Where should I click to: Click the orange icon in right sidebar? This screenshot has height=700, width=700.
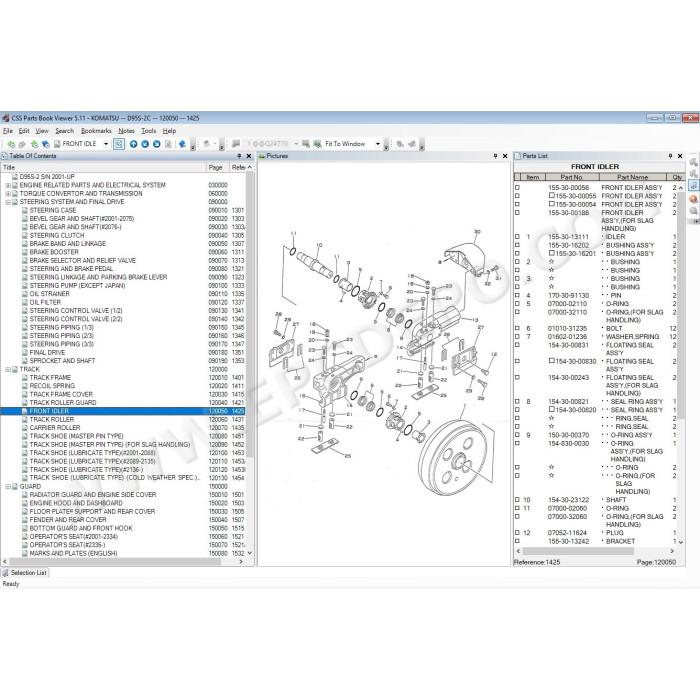click(x=693, y=199)
